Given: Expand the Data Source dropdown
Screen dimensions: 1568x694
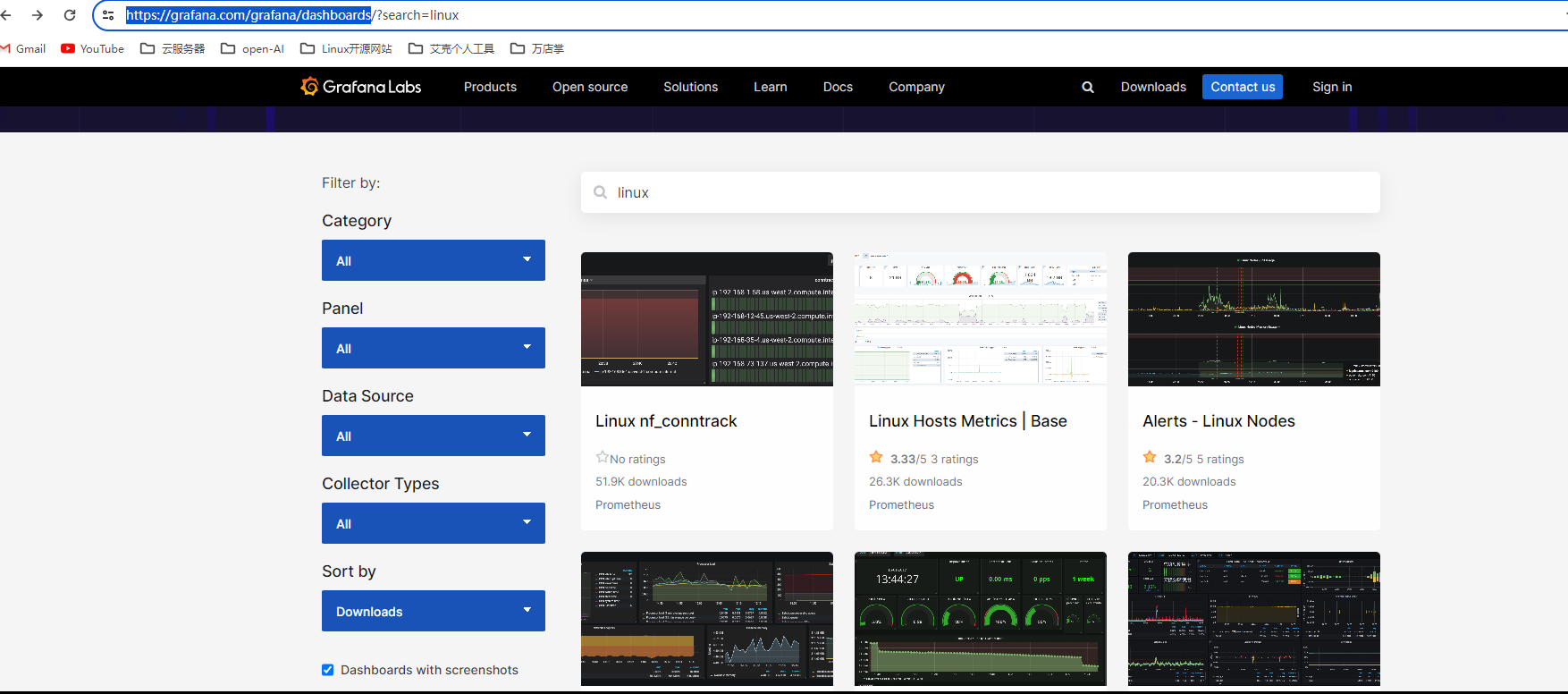Looking at the screenshot, I should pos(434,436).
